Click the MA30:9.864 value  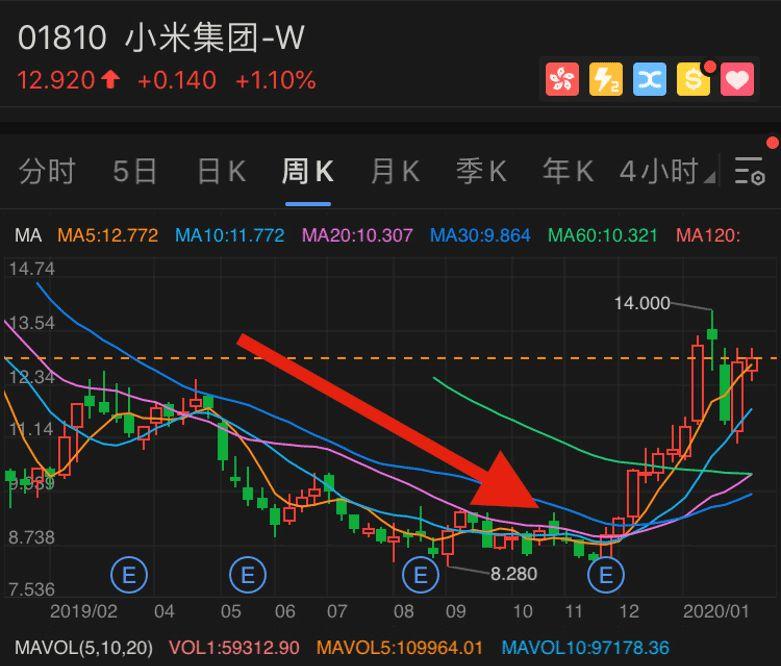[x=480, y=235]
